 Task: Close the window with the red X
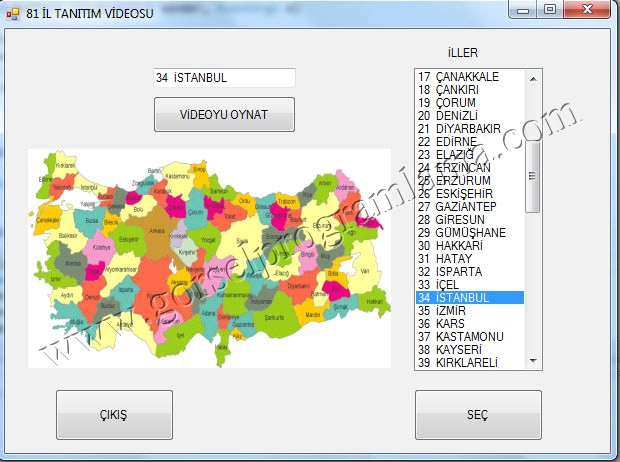point(585,9)
